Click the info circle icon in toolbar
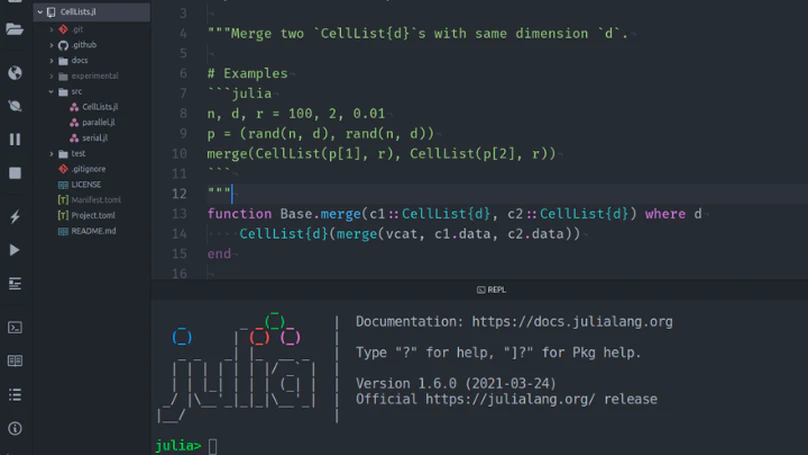 pos(14,428)
